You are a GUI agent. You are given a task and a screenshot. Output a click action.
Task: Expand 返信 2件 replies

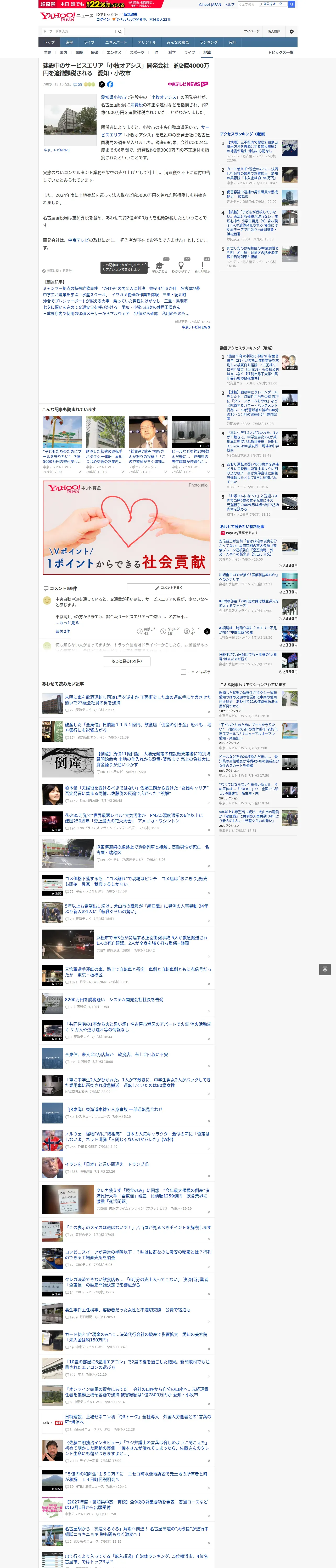(63, 631)
